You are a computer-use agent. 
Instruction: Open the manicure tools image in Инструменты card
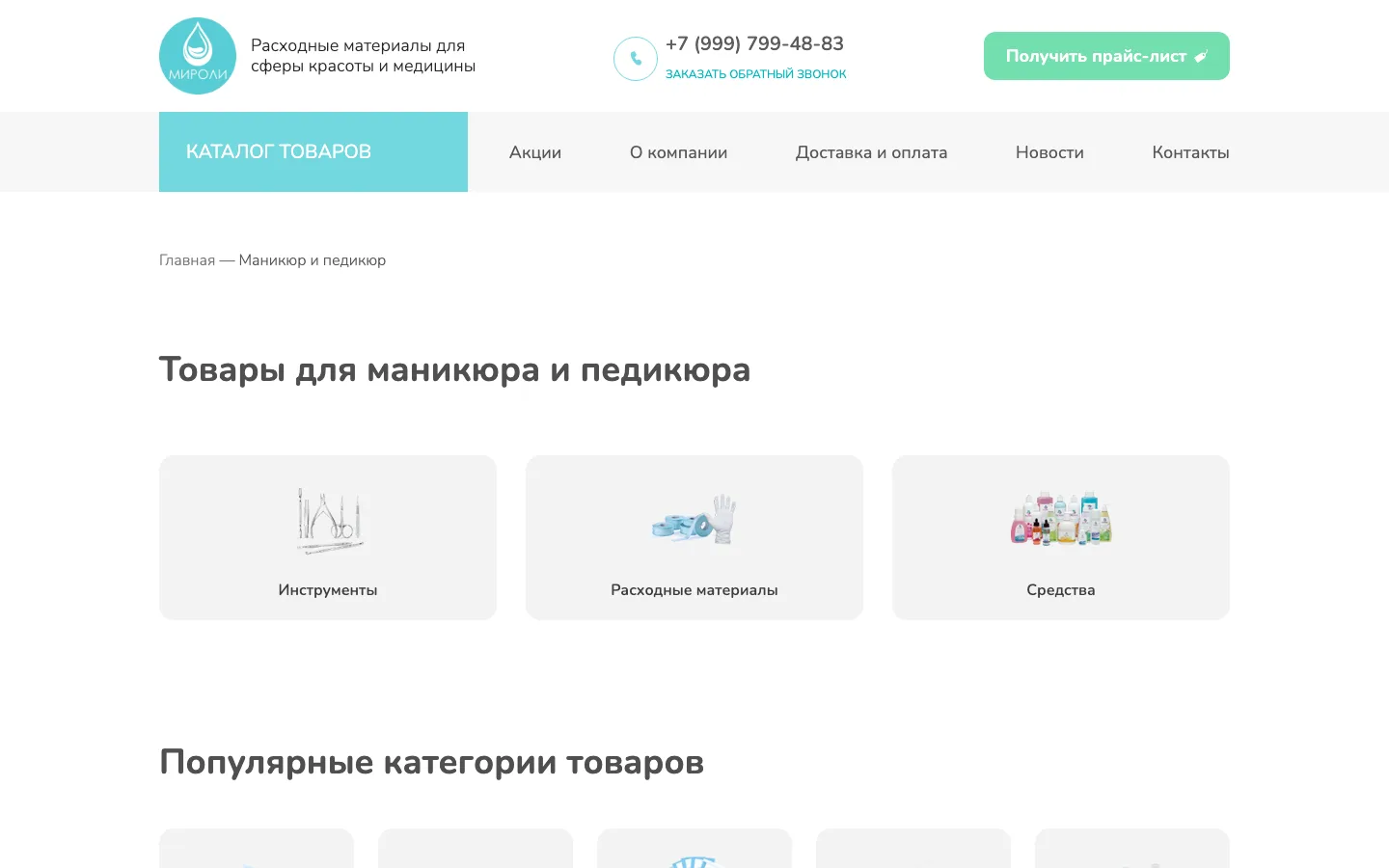click(328, 521)
